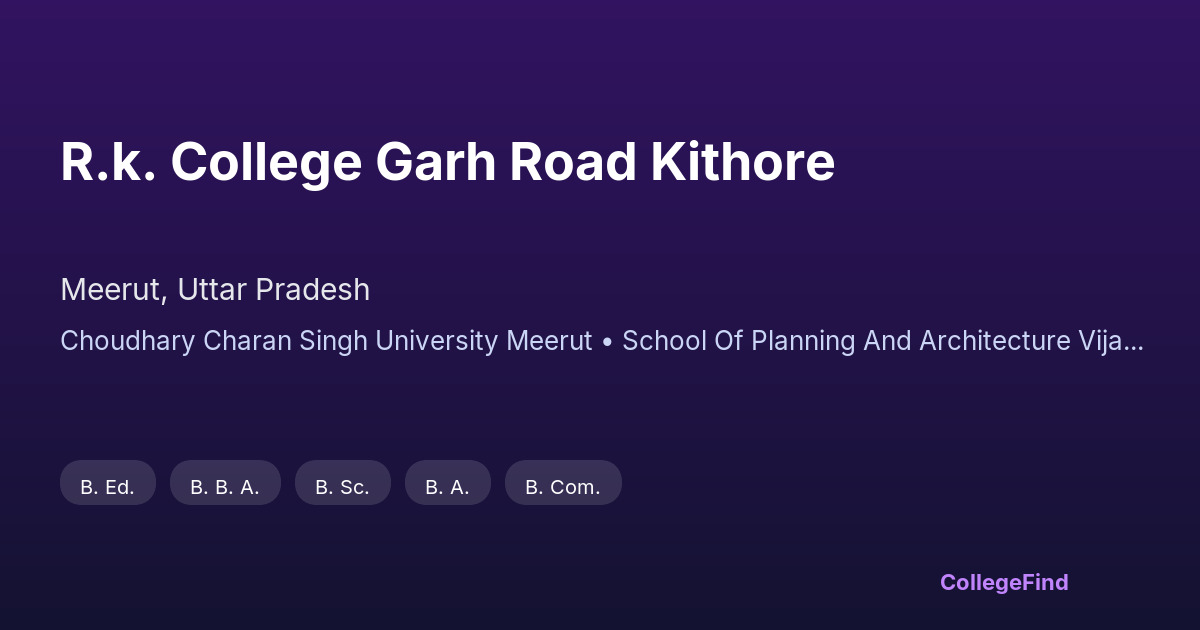
Task: Open the B. Com. course chip
Action: tap(563, 487)
